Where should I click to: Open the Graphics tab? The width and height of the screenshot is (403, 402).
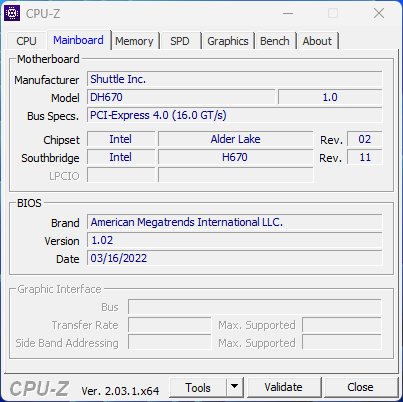228,41
